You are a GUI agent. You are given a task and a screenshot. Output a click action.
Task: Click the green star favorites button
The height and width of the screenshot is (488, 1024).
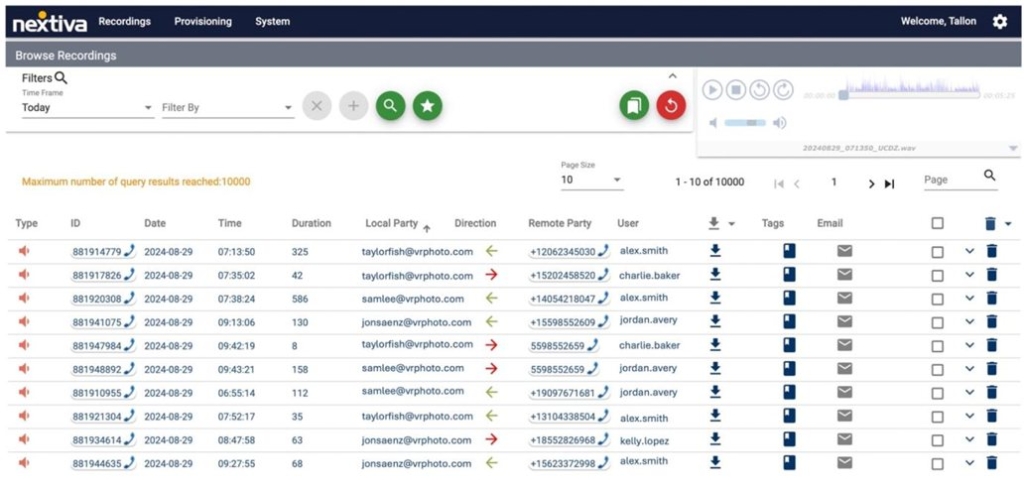point(427,105)
